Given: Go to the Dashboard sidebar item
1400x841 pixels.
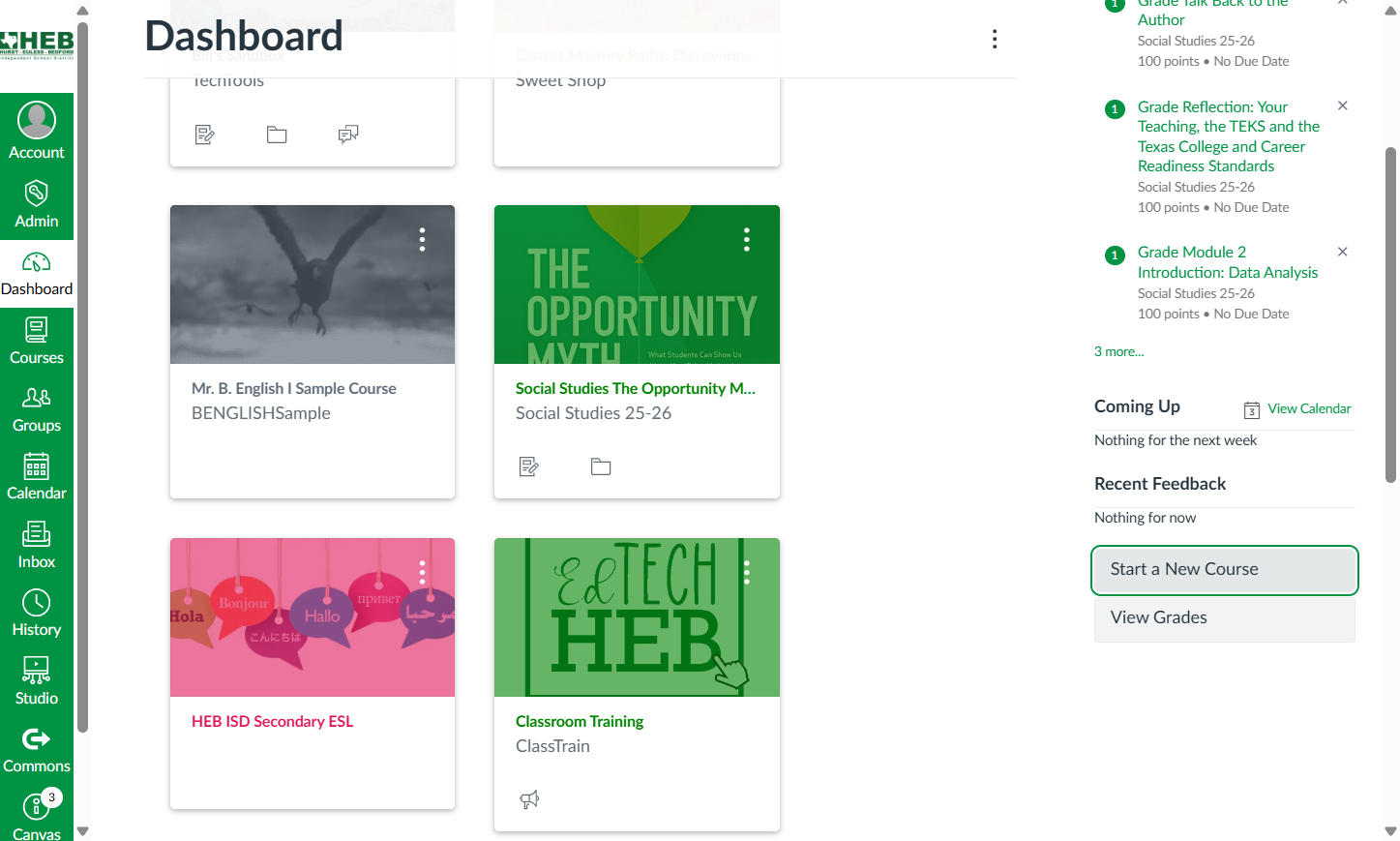Looking at the screenshot, I should (x=37, y=274).
